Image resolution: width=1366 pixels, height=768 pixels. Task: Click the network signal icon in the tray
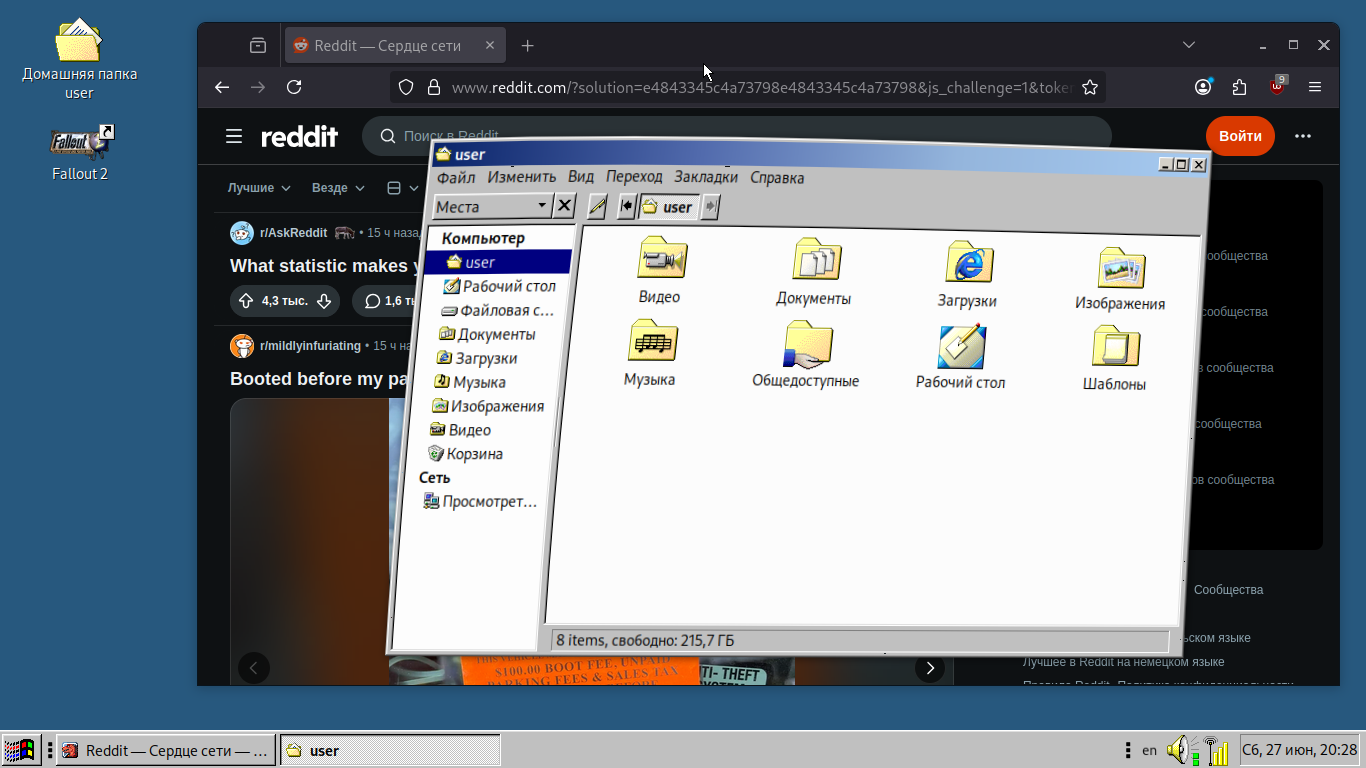[x=1216, y=750]
